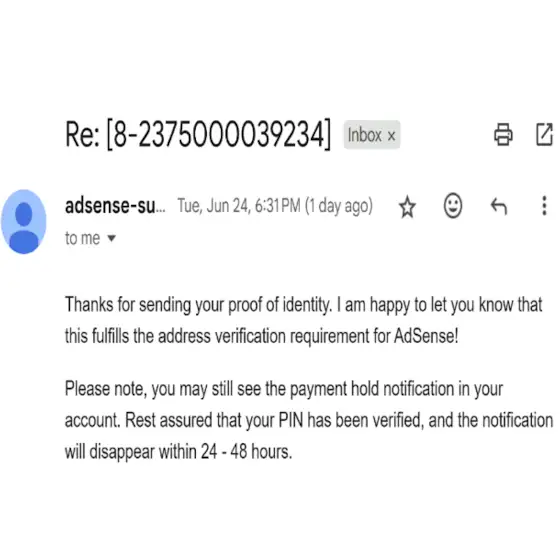Click the paragraph starting "Please note"
Image resolution: width=560 pixels, height=560 pixels.
[309, 420]
